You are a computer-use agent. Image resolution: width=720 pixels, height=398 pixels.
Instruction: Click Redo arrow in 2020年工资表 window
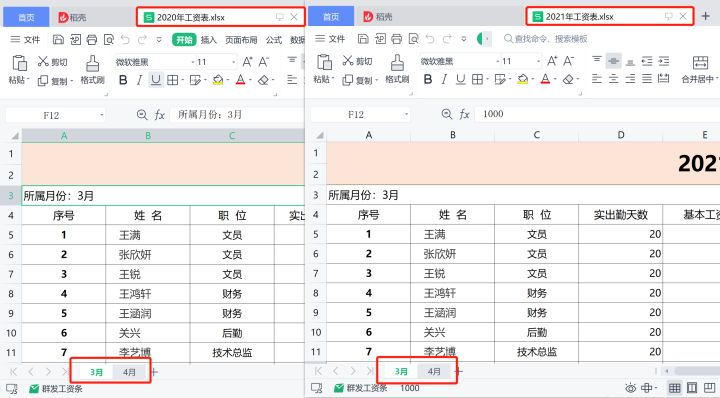(142, 40)
